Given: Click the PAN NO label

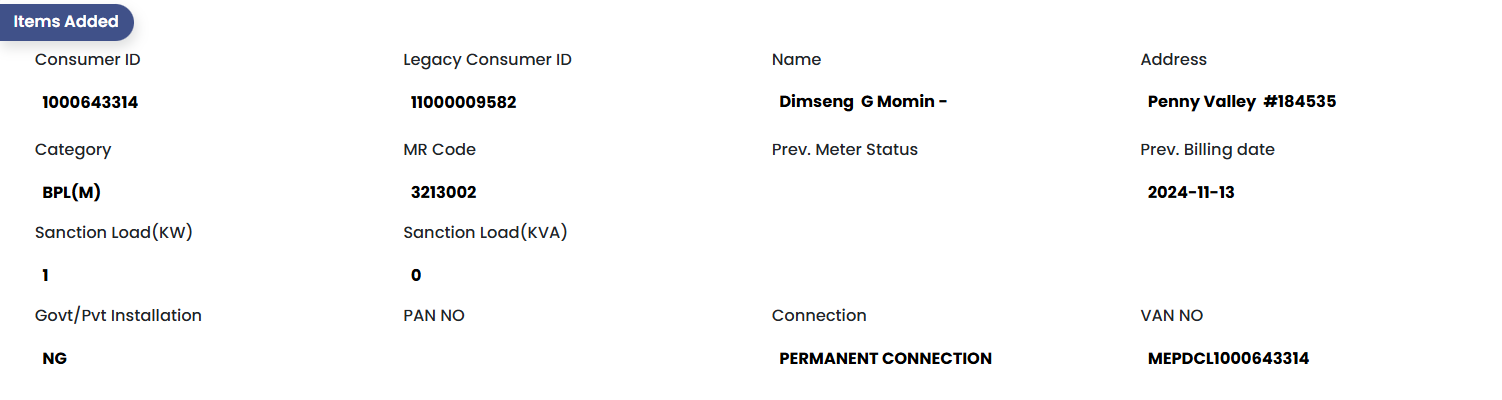Looking at the screenshot, I should tap(434, 316).
